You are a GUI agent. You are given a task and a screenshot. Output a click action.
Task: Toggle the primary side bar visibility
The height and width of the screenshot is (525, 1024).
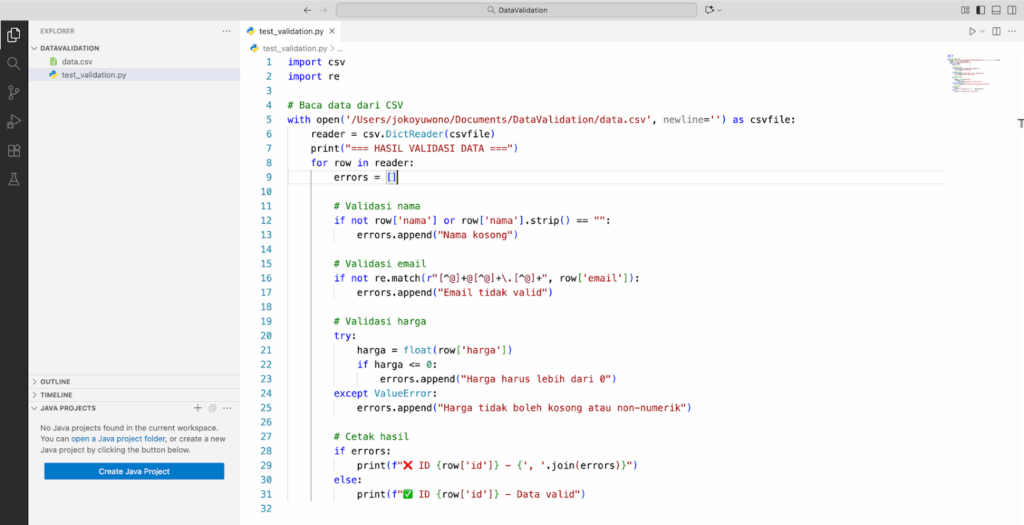point(980,9)
